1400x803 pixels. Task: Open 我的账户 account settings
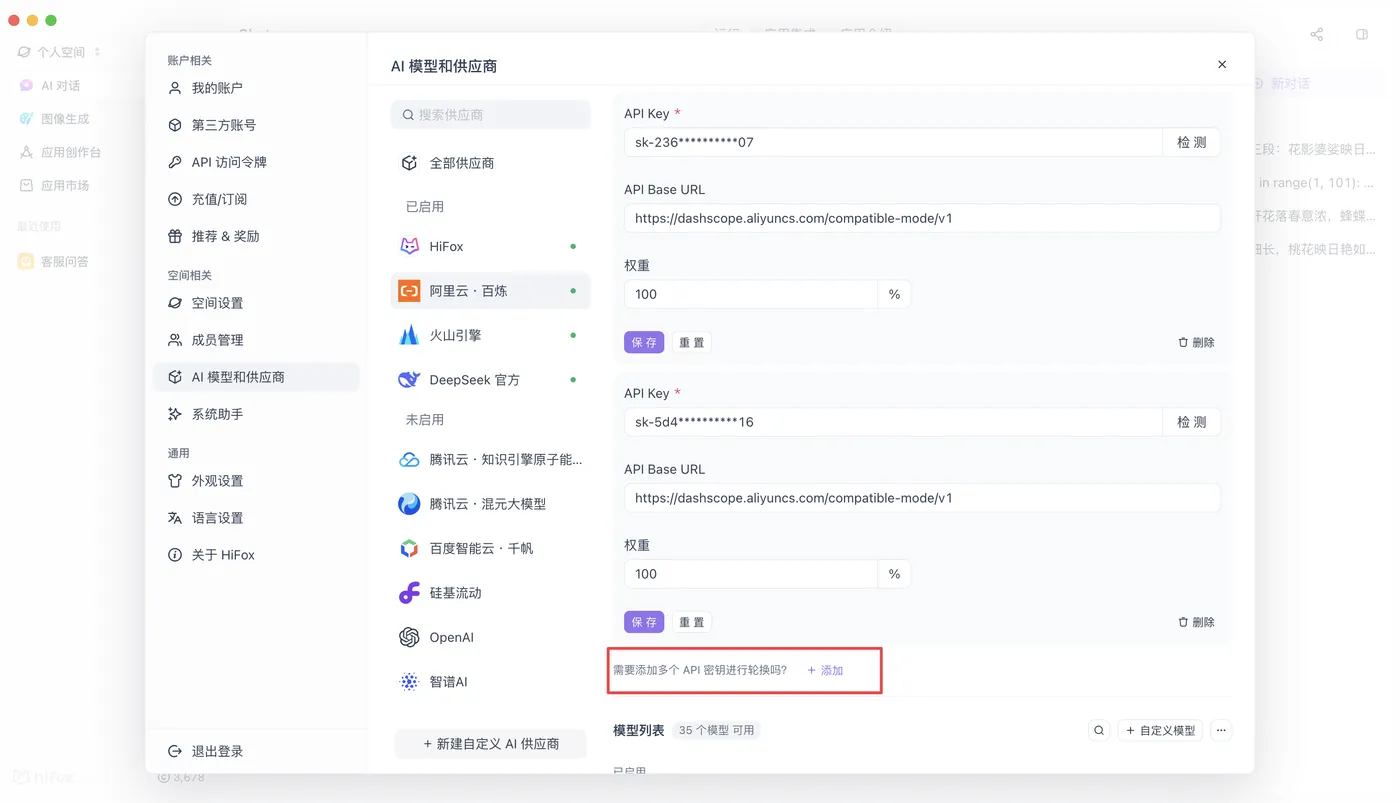(x=255, y=88)
